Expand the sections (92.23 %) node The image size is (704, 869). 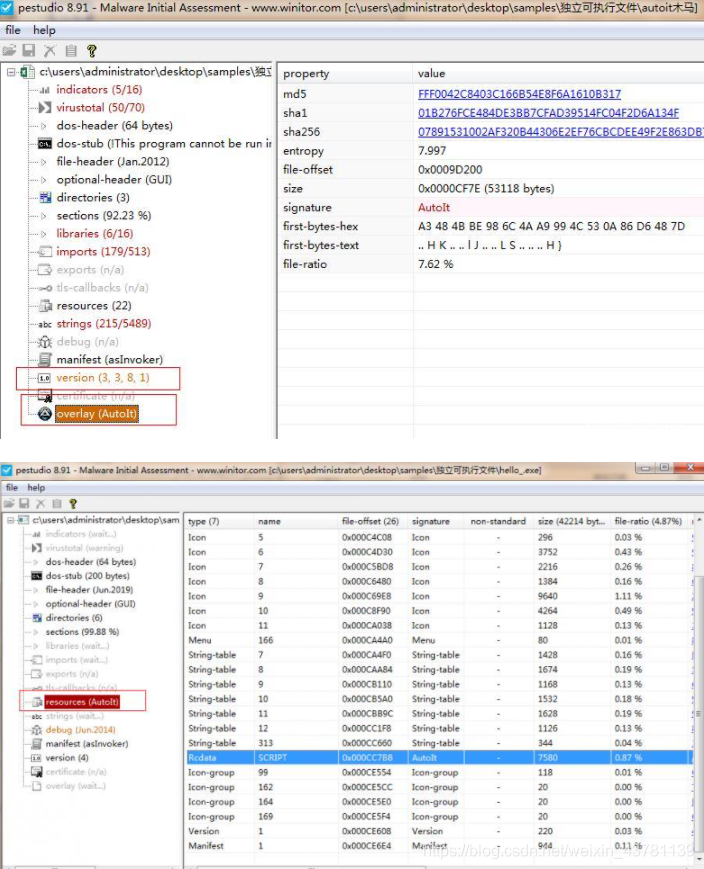click(x=44, y=216)
